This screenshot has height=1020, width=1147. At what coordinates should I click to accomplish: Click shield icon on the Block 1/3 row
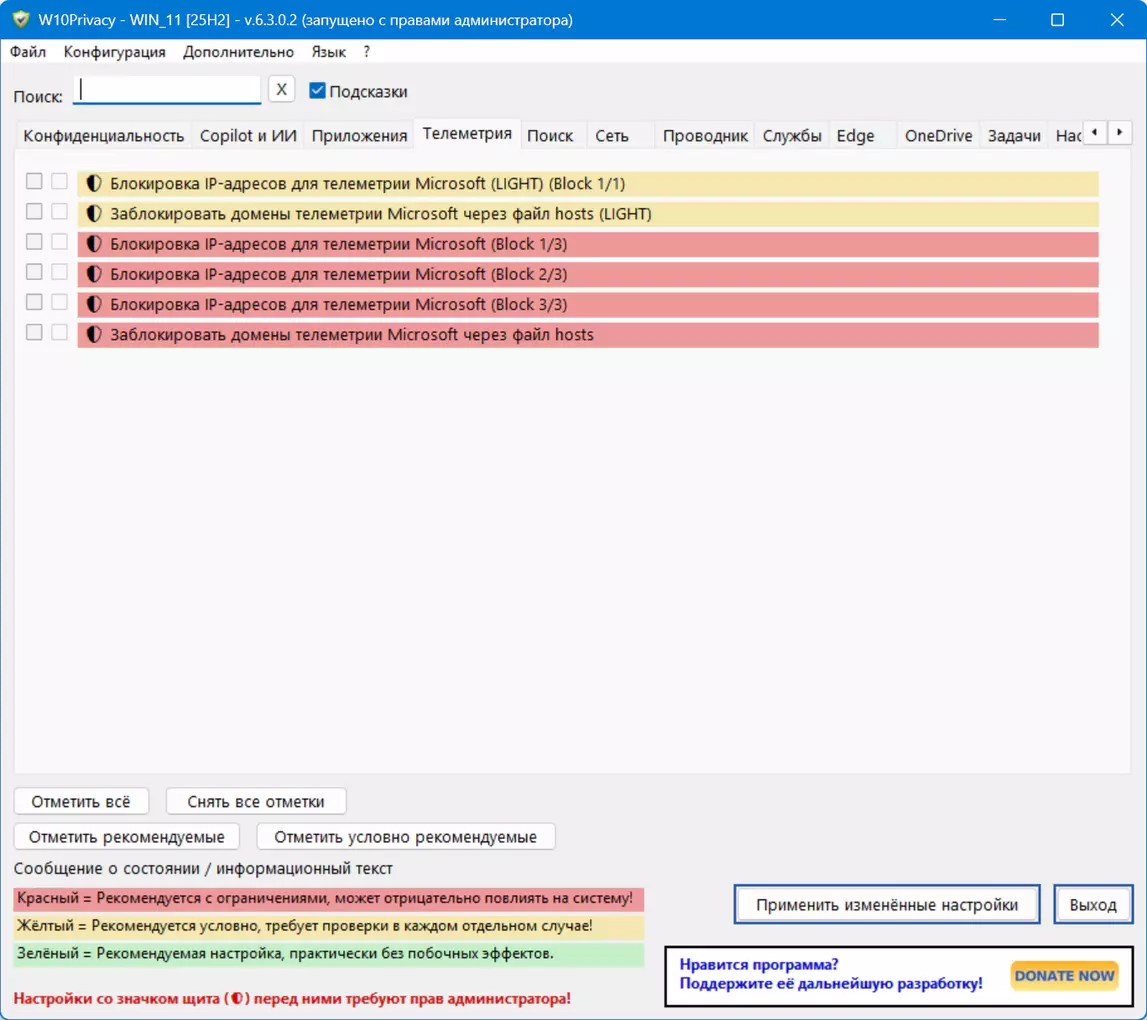(94, 244)
